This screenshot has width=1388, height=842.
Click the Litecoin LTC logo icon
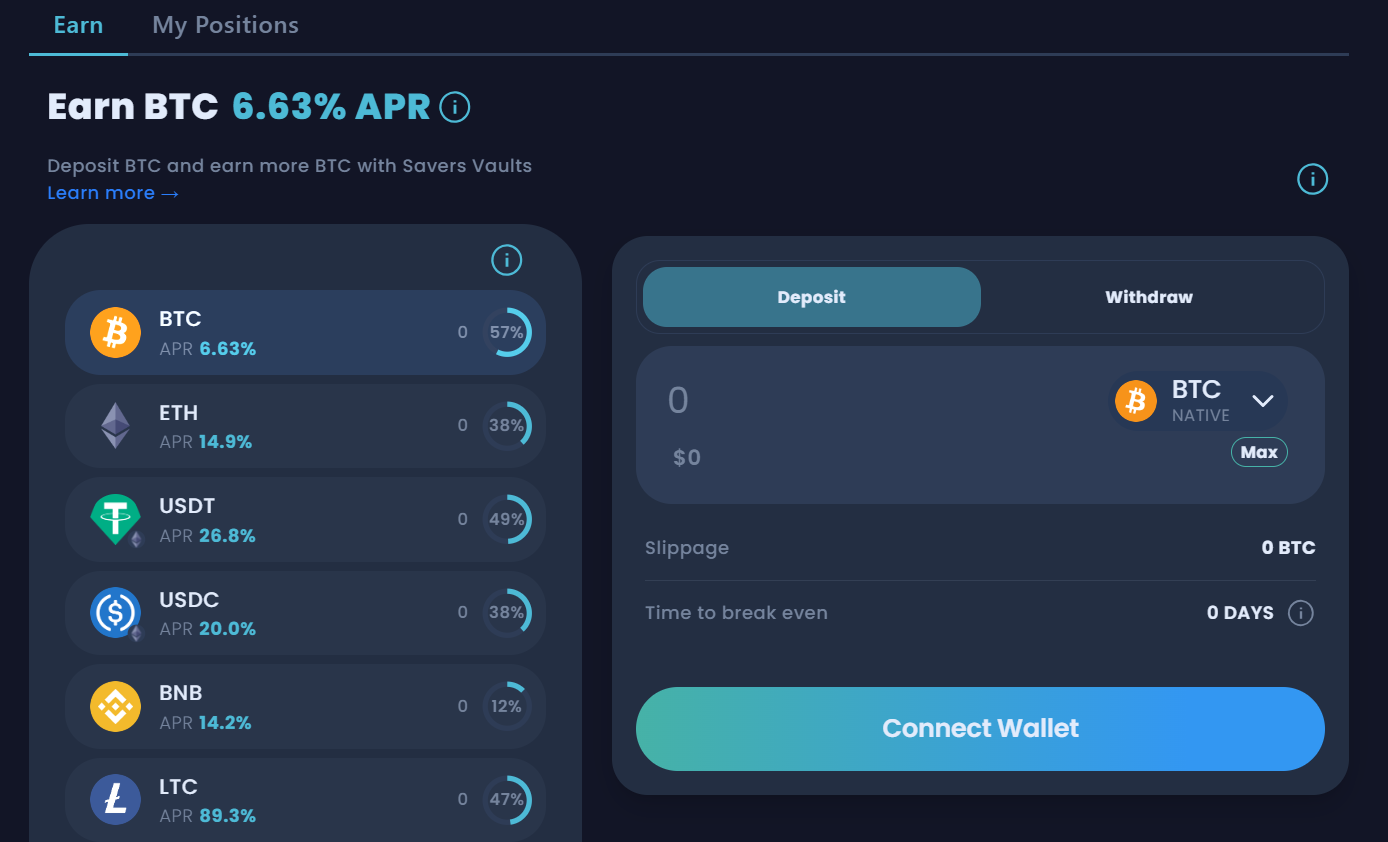pos(116,799)
